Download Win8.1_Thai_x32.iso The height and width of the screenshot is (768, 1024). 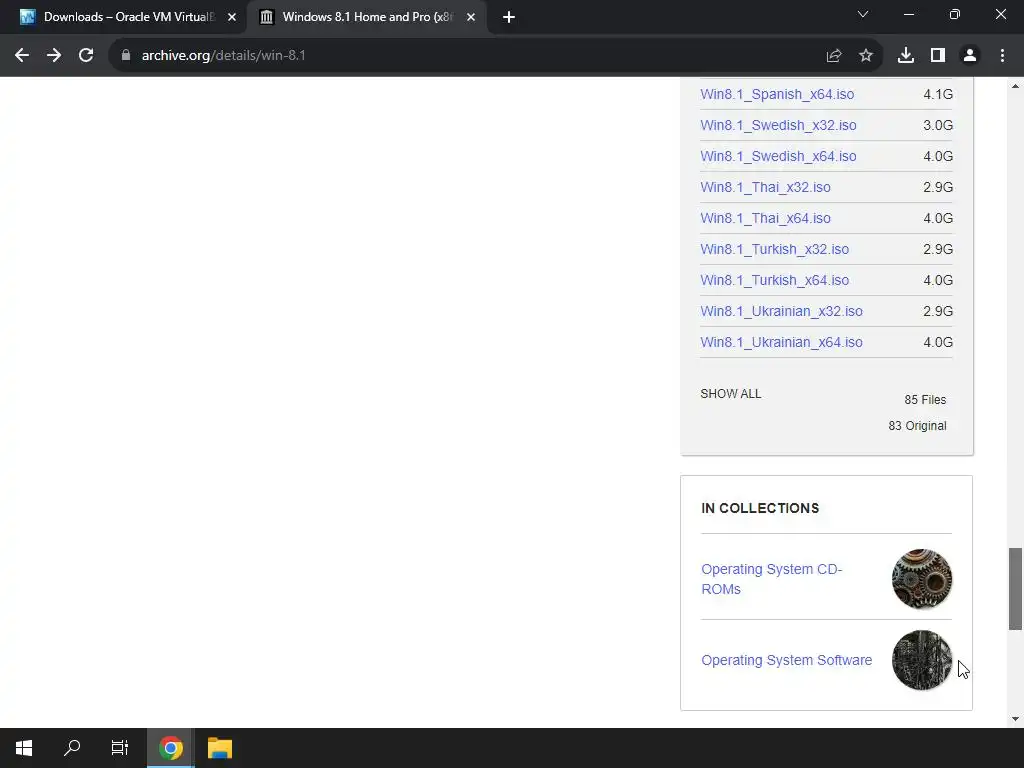765,187
